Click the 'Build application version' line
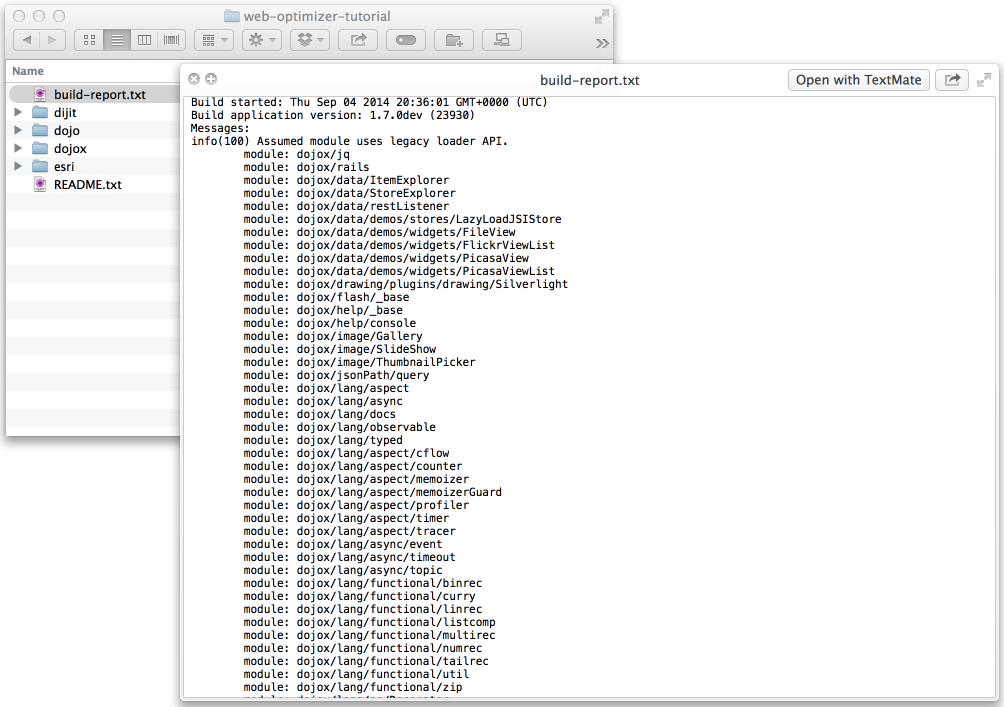Screen dimensions: 1004x707 tap(333, 115)
